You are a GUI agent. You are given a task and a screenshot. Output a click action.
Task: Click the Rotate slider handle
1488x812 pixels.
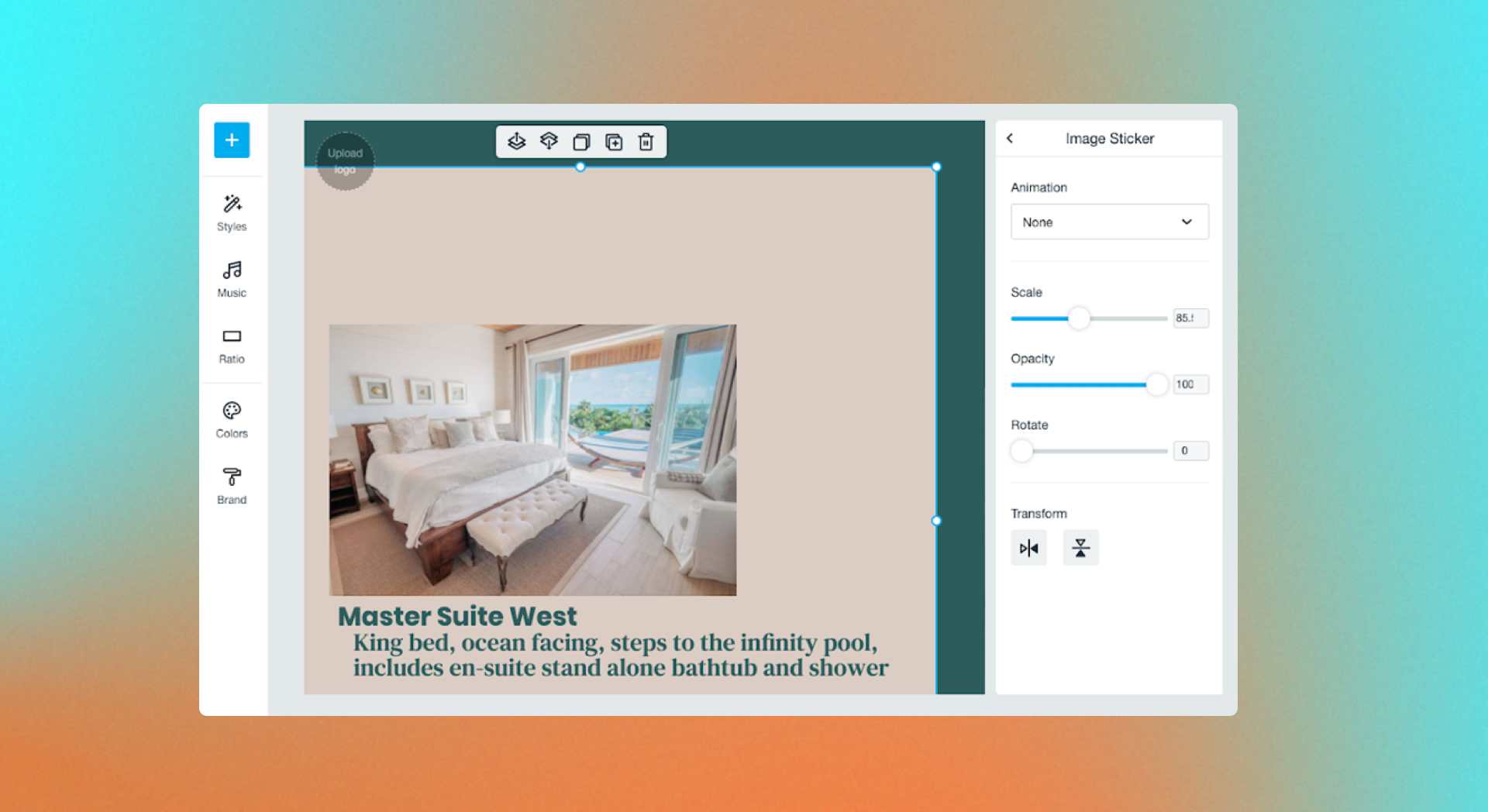coord(1022,451)
